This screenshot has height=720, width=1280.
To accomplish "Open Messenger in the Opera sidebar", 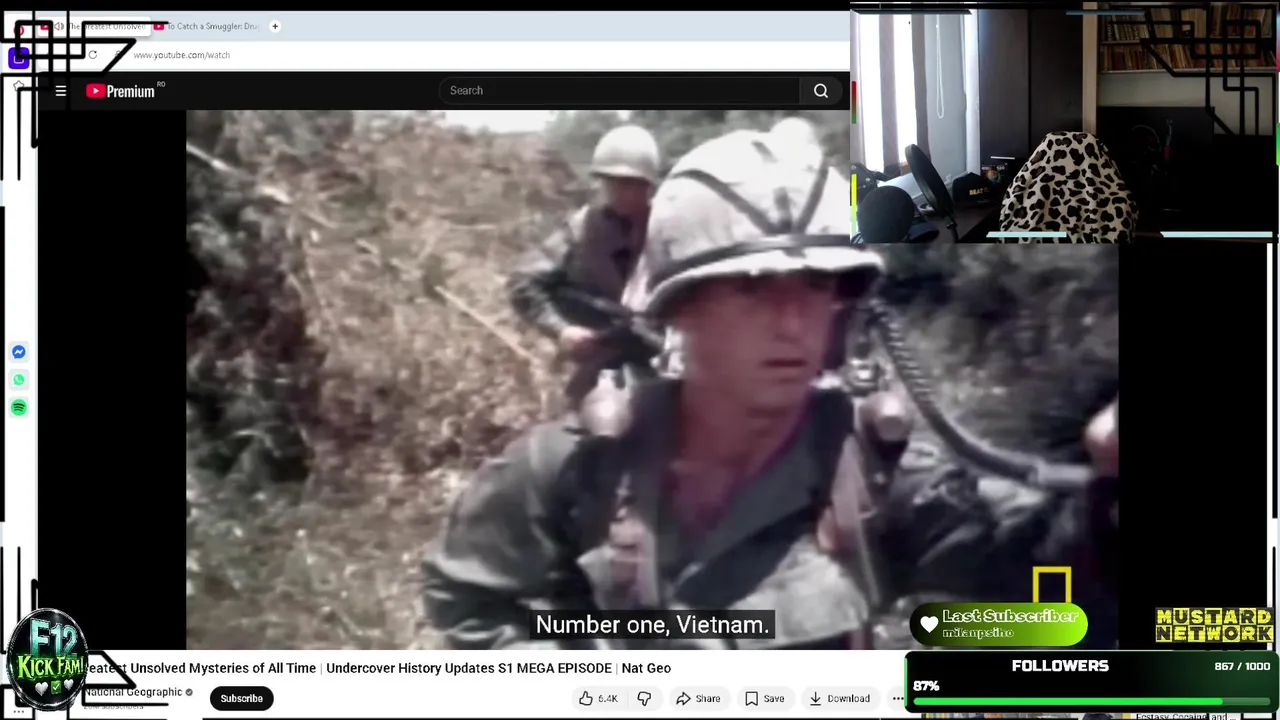I will [x=19, y=352].
